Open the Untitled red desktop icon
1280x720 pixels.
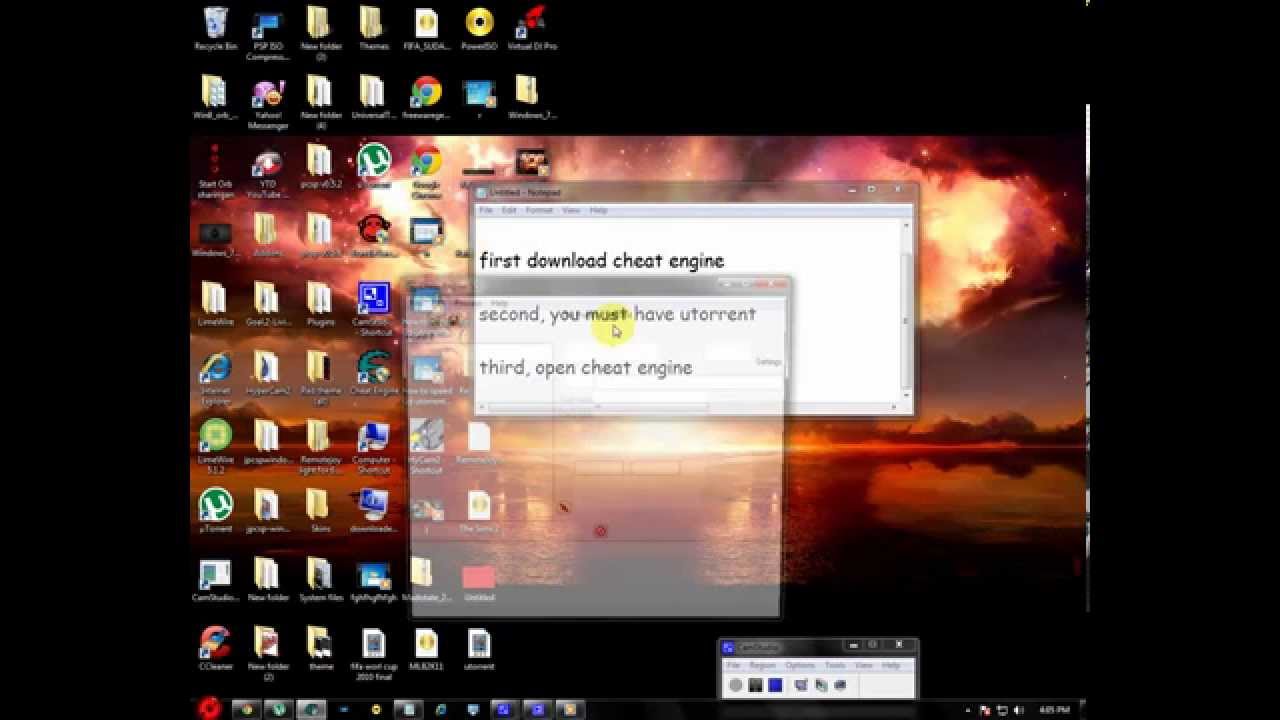[x=479, y=584]
